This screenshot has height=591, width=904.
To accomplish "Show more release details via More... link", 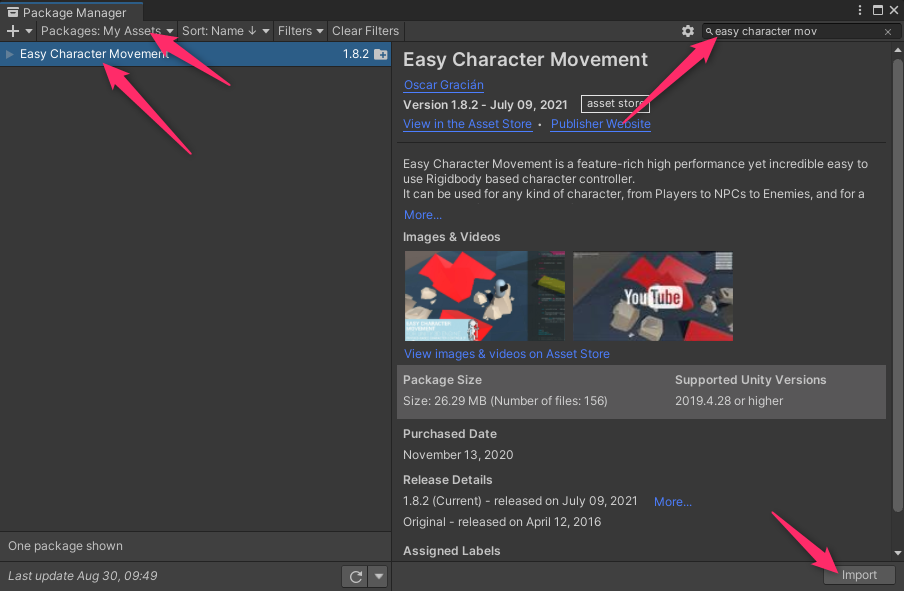I will [x=673, y=502].
